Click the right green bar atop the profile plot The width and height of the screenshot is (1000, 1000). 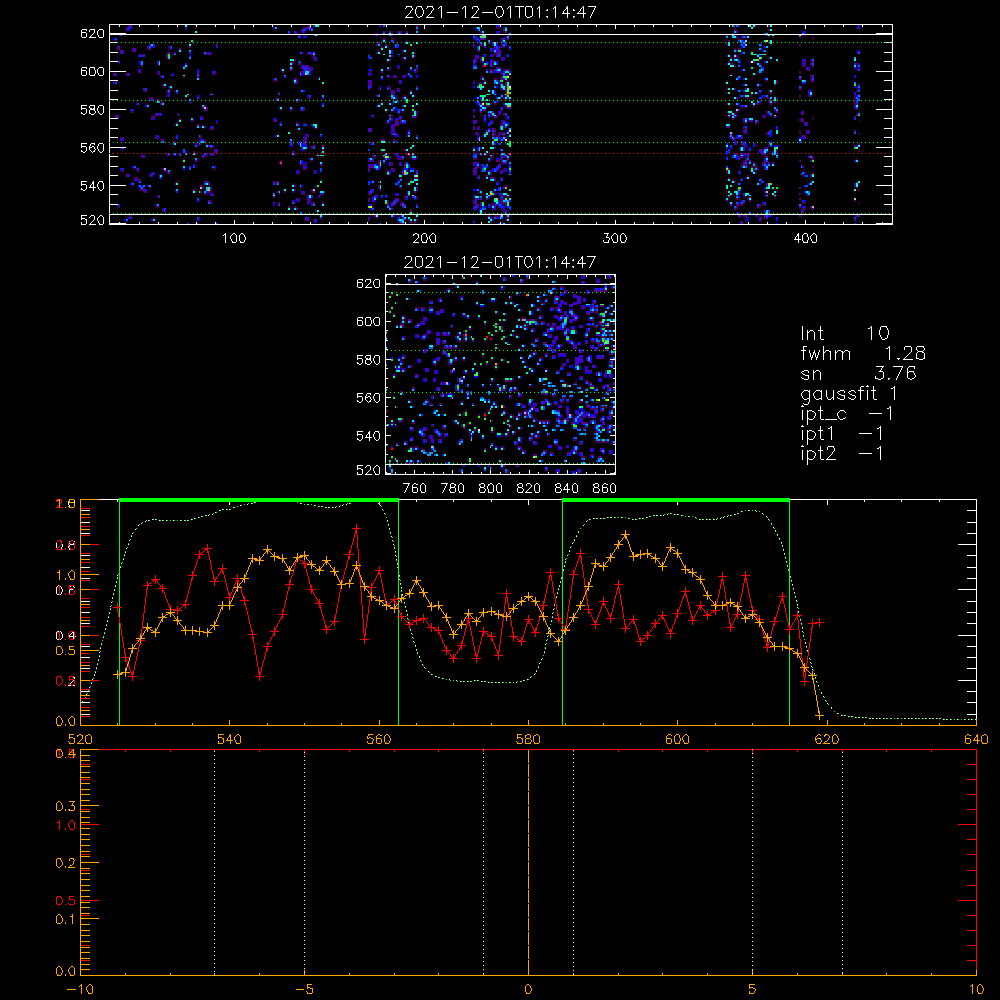[x=676, y=500]
